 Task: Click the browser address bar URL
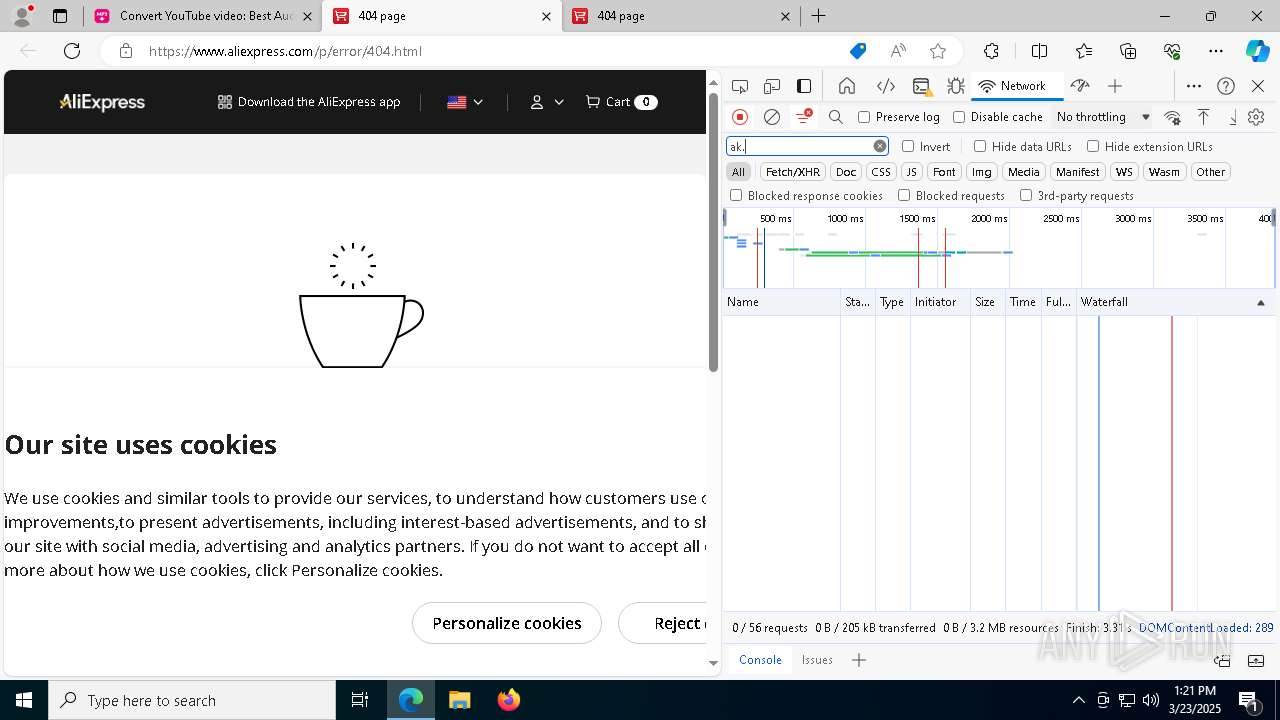[285, 51]
